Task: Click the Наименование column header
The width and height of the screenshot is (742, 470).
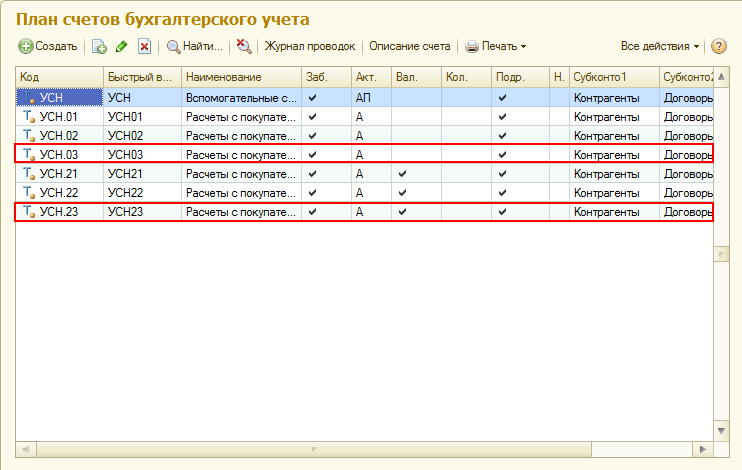Action: pos(241,77)
